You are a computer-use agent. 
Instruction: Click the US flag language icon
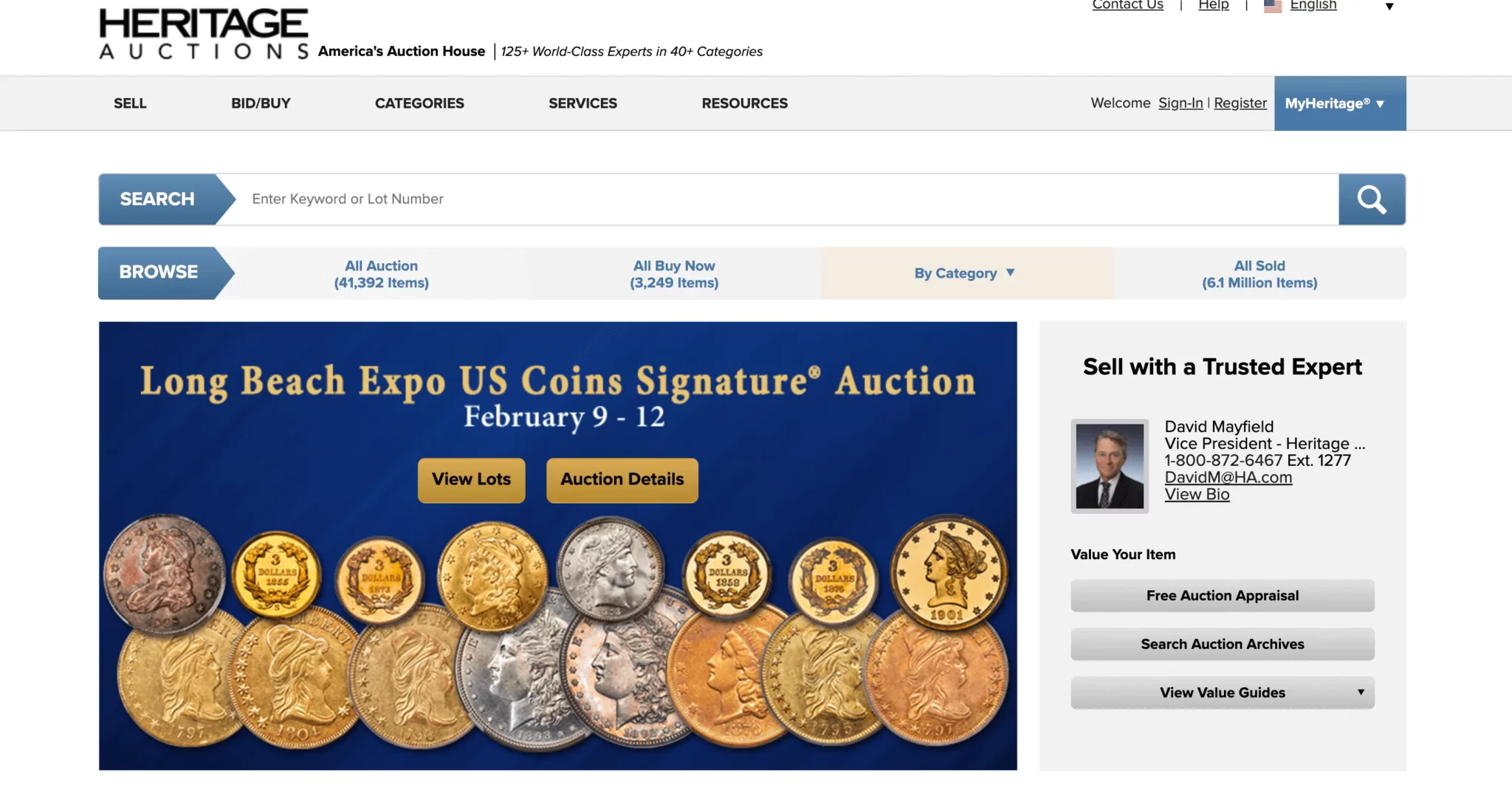coord(1272,6)
